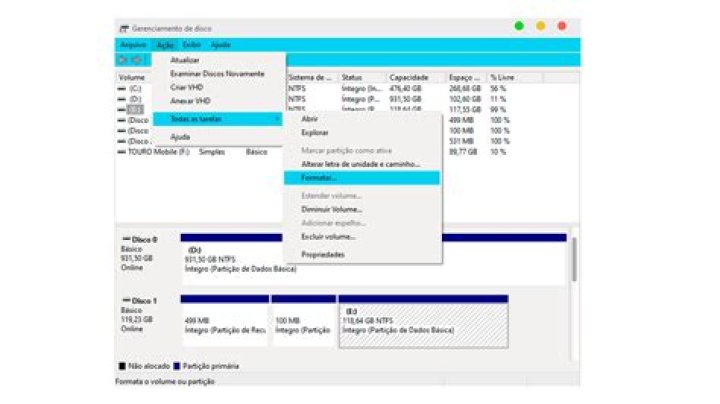Click the 268,68 GB free space cell
The height and width of the screenshot is (404, 720).
click(x=465, y=89)
